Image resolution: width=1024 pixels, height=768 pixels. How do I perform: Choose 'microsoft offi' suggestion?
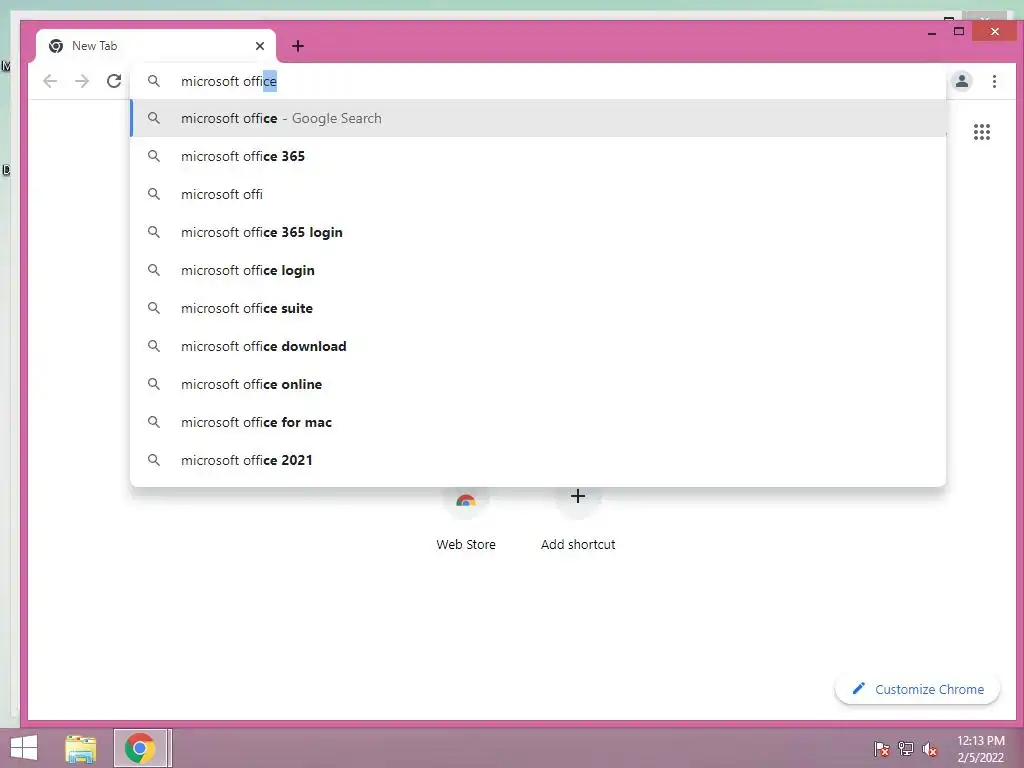[538, 194]
